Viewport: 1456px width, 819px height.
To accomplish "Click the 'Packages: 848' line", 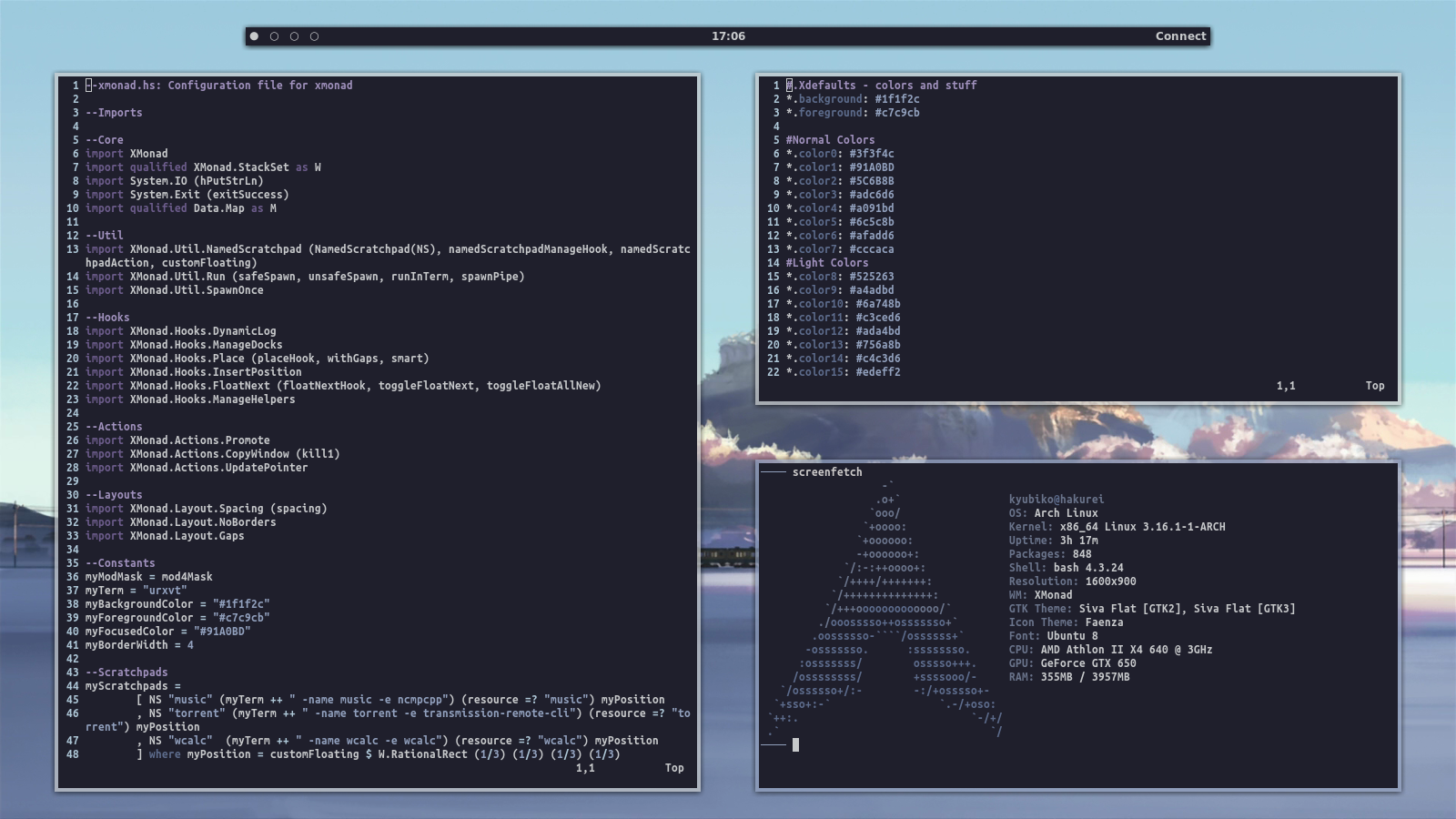I will [x=1049, y=554].
